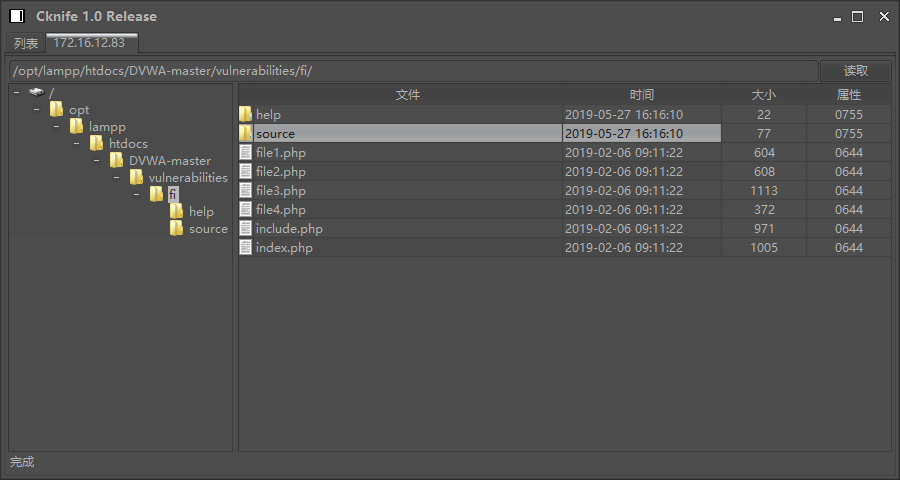Image resolution: width=900 pixels, height=480 pixels.
Task: Select the 172.16.12.83 tab
Action: click(x=90, y=43)
